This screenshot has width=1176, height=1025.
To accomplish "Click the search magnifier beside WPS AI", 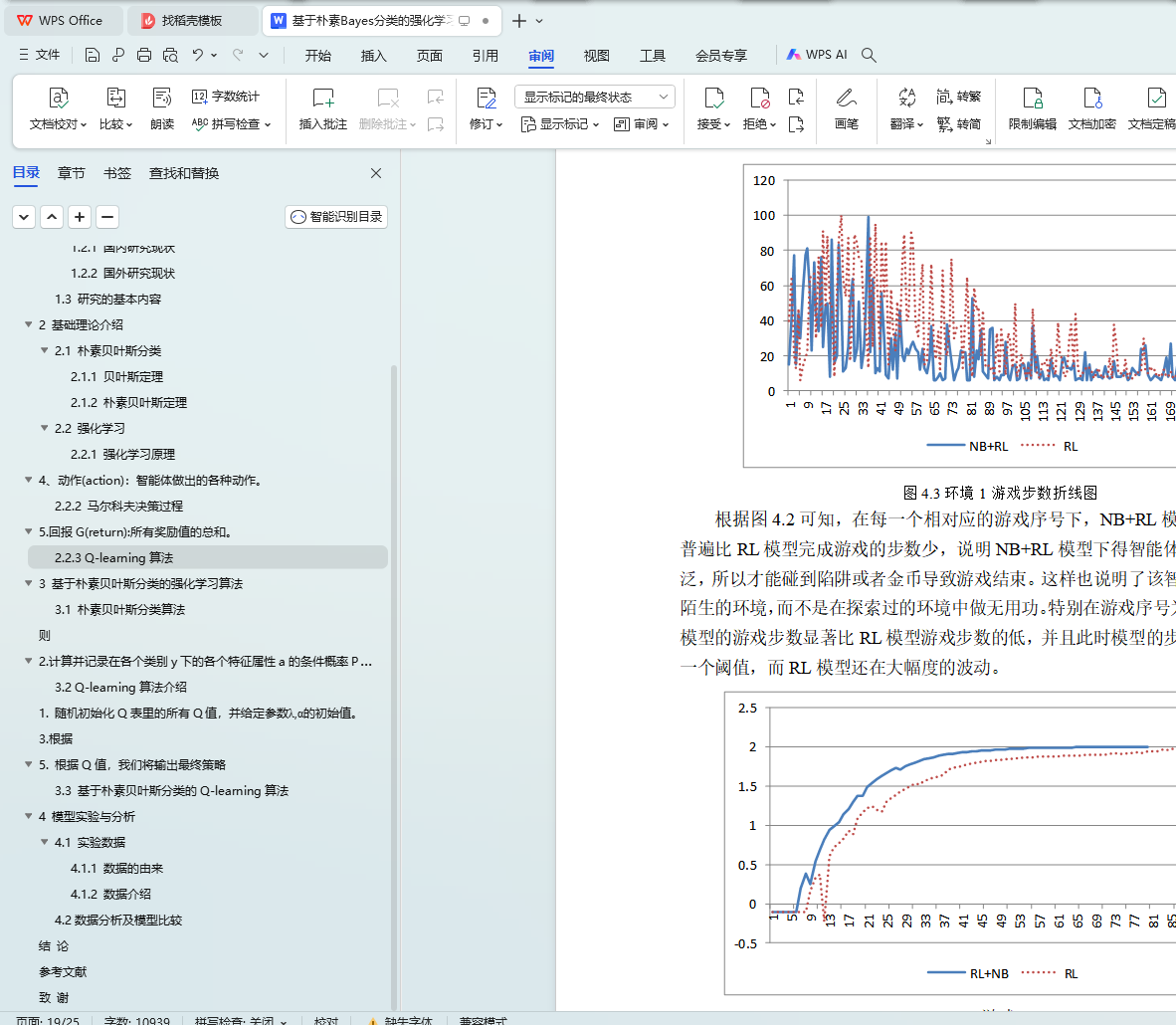I will (869, 56).
